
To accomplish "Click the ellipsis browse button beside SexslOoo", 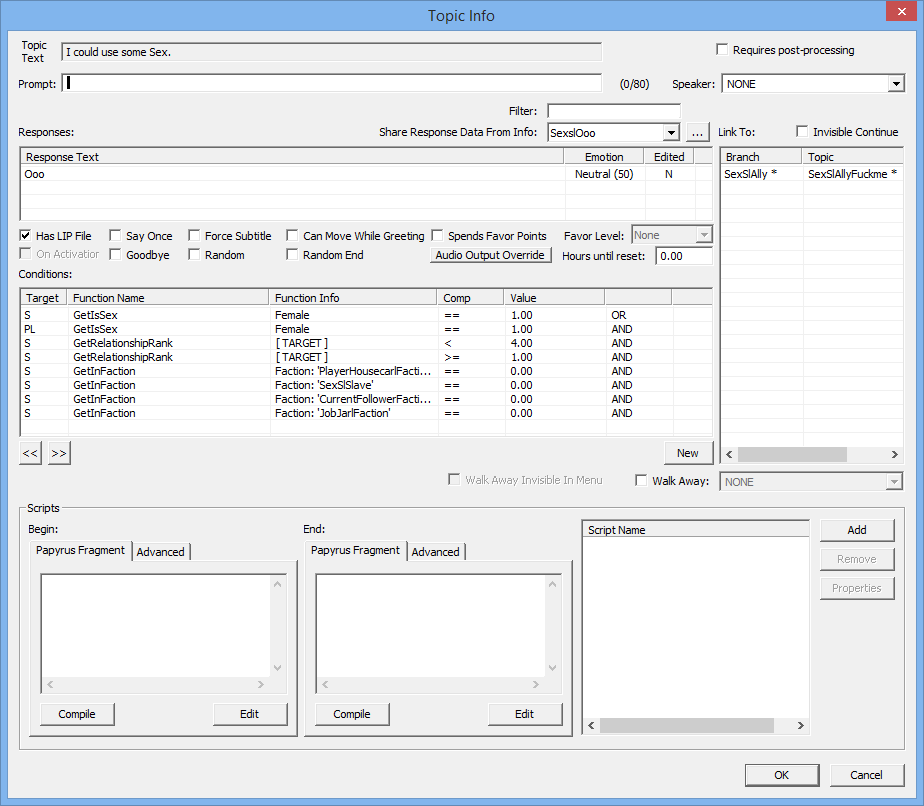I will (x=698, y=133).
